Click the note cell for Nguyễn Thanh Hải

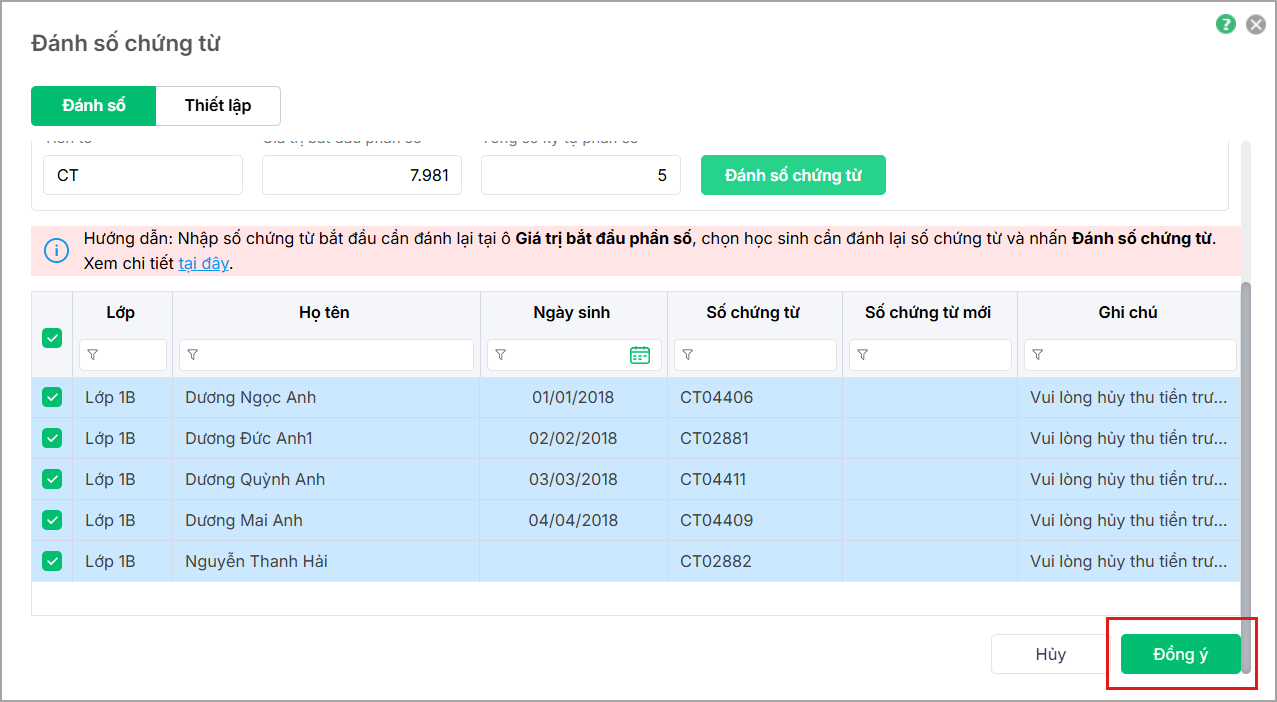point(1129,561)
